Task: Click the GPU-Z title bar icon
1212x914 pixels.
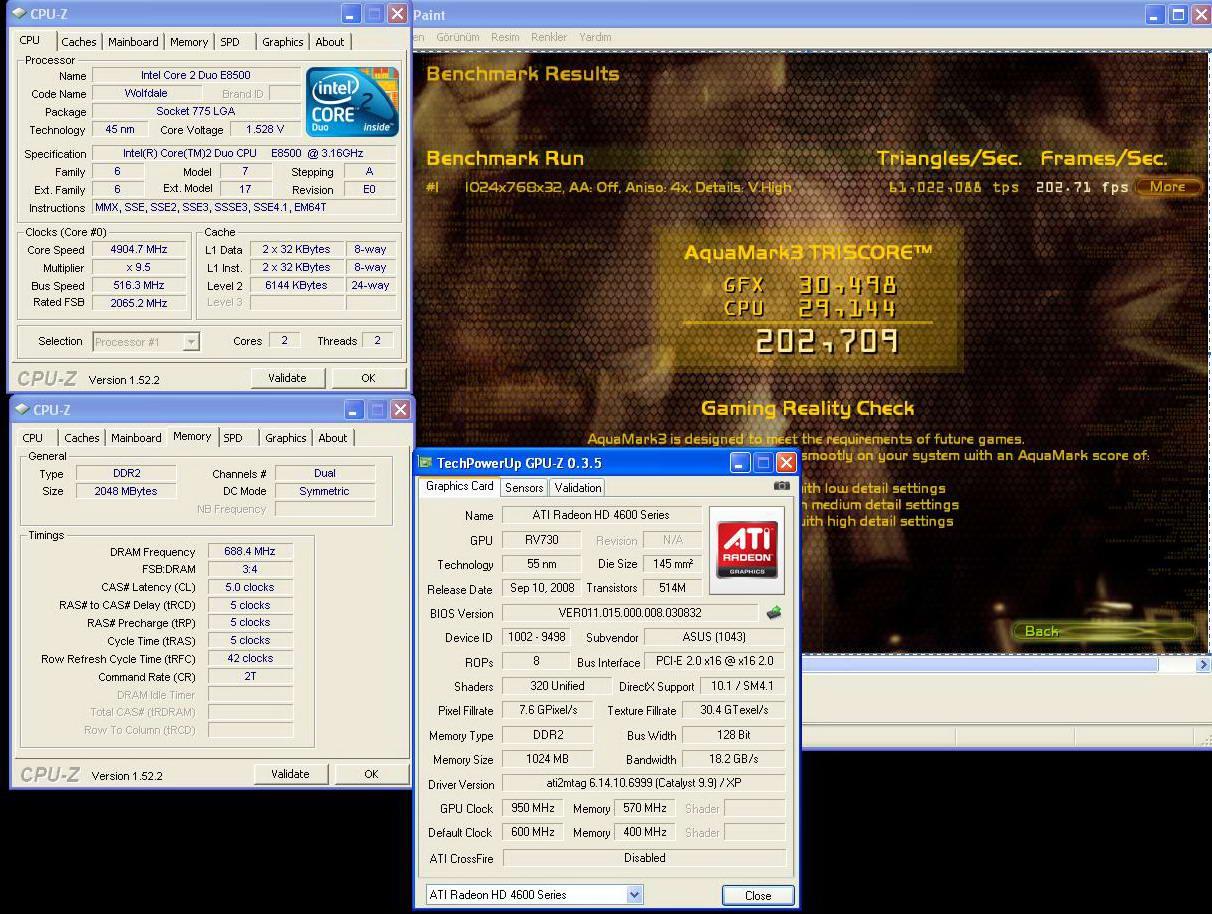Action: (x=425, y=463)
